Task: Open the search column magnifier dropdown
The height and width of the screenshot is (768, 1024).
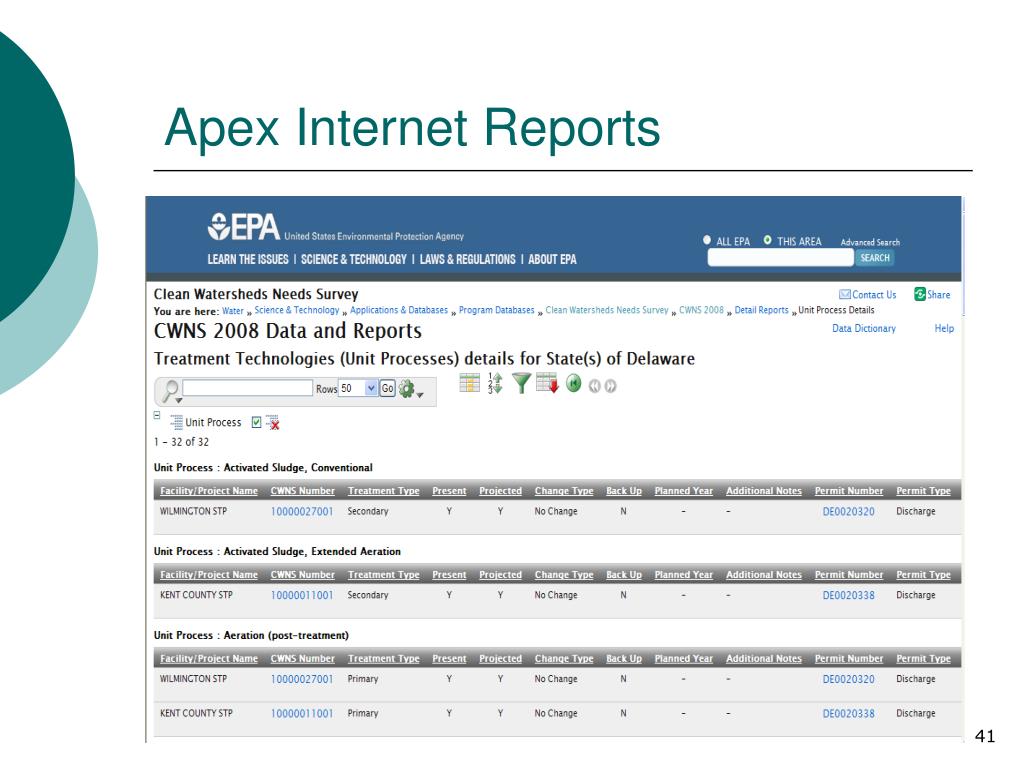Action: (172, 391)
